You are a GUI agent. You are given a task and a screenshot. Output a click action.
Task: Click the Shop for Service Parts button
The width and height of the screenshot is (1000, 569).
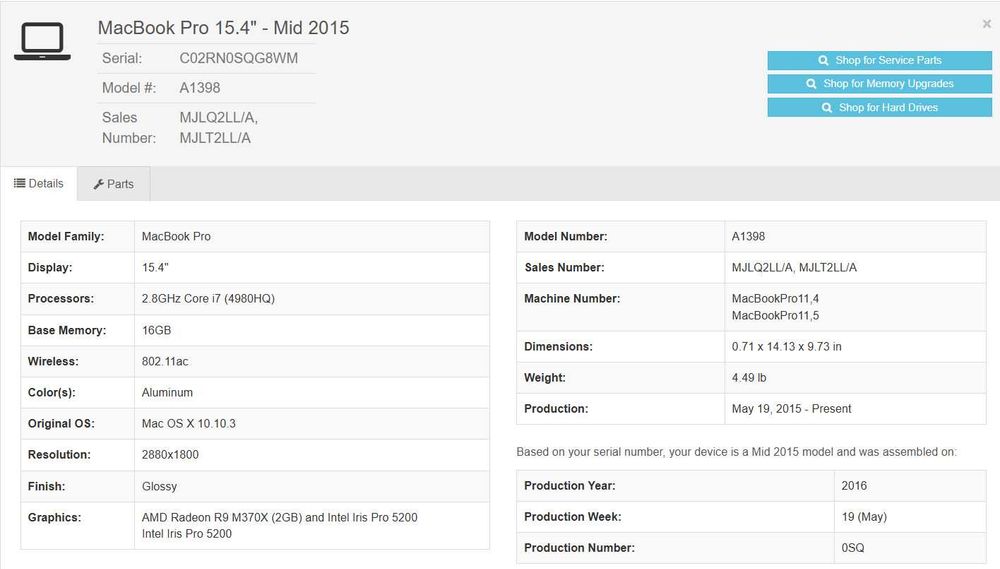click(x=879, y=60)
